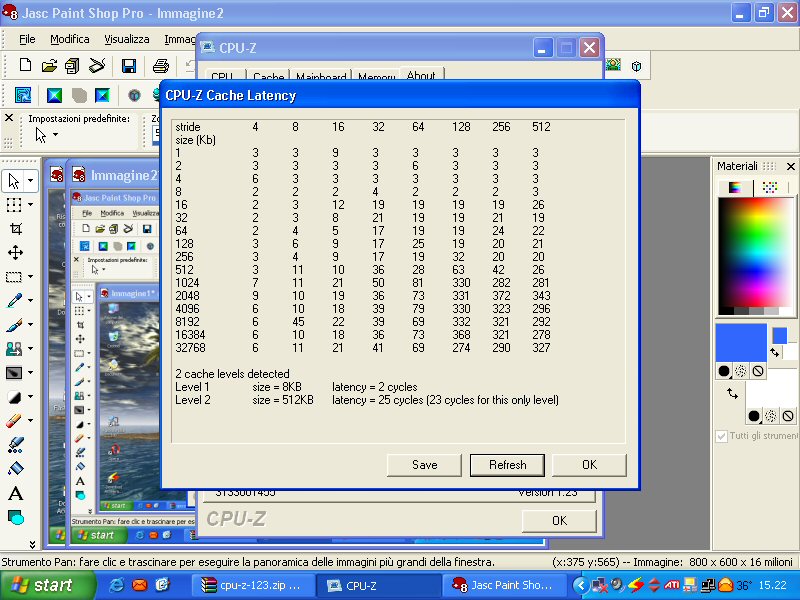This screenshot has width=800, height=600.
Task: Click the Browse file cabinet icon
Action: (x=72, y=66)
